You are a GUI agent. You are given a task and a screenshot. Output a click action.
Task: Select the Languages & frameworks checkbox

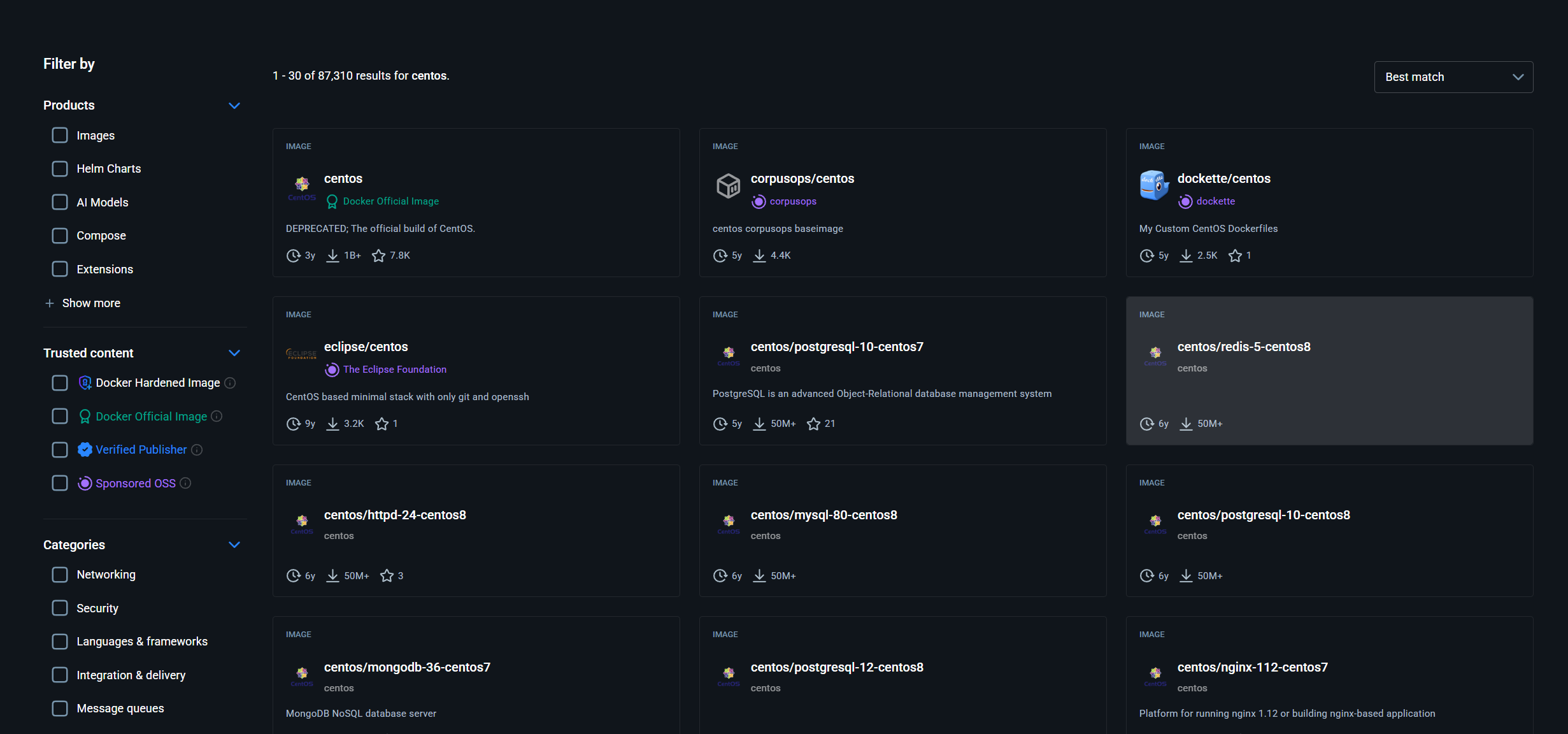point(60,642)
